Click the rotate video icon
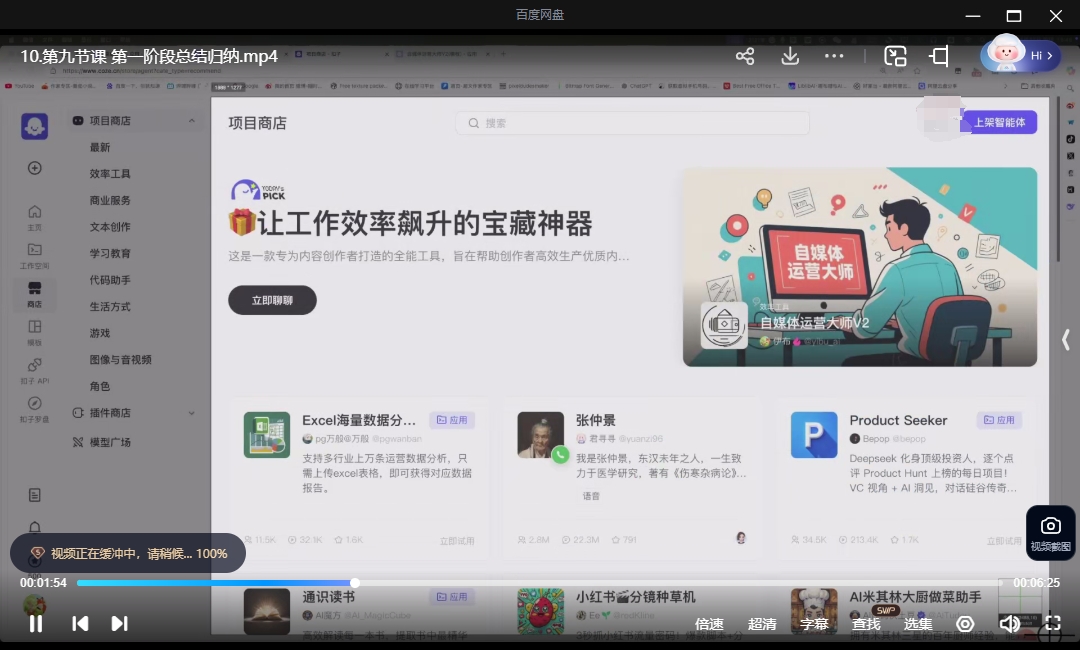1080x650 pixels. tap(939, 56)
